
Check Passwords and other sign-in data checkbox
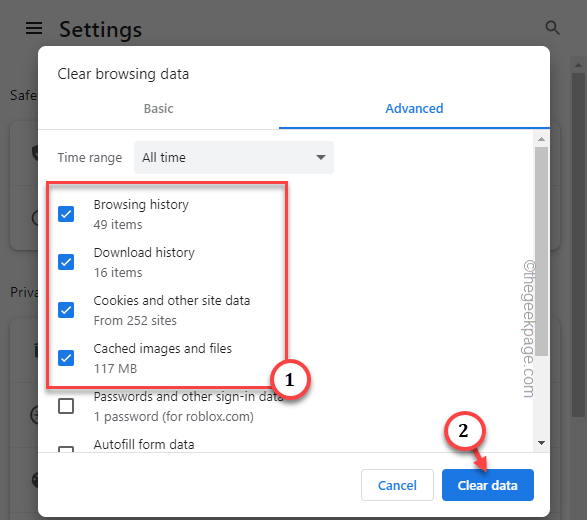66,406
